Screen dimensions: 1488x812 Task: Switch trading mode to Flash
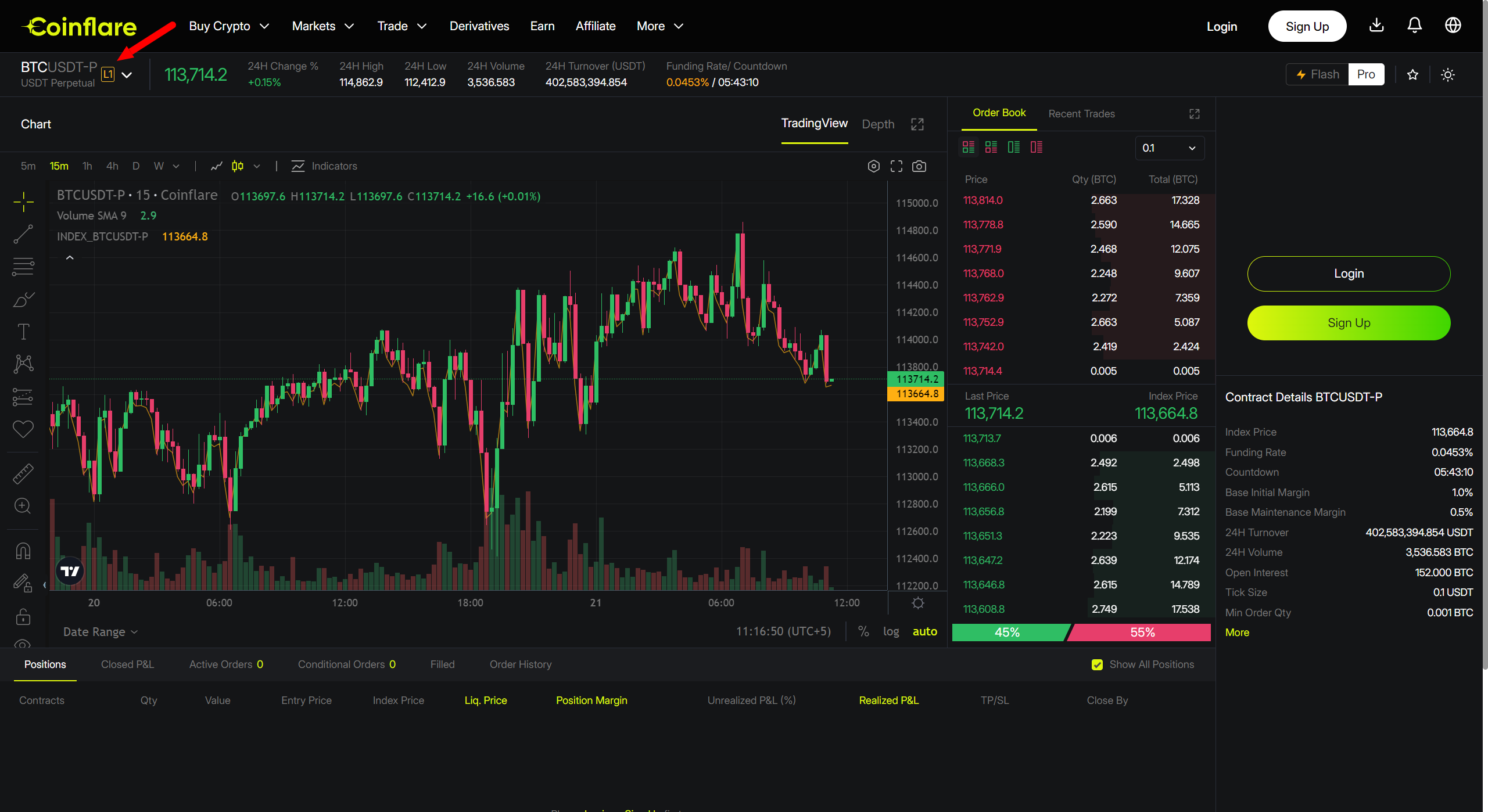pos(1318,74)
